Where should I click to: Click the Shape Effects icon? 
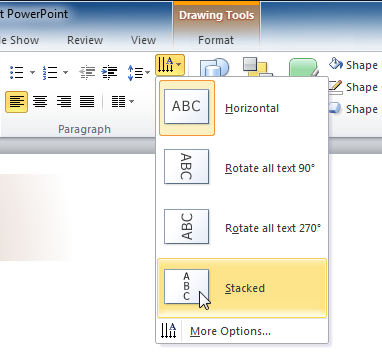[x=335, y=109]
